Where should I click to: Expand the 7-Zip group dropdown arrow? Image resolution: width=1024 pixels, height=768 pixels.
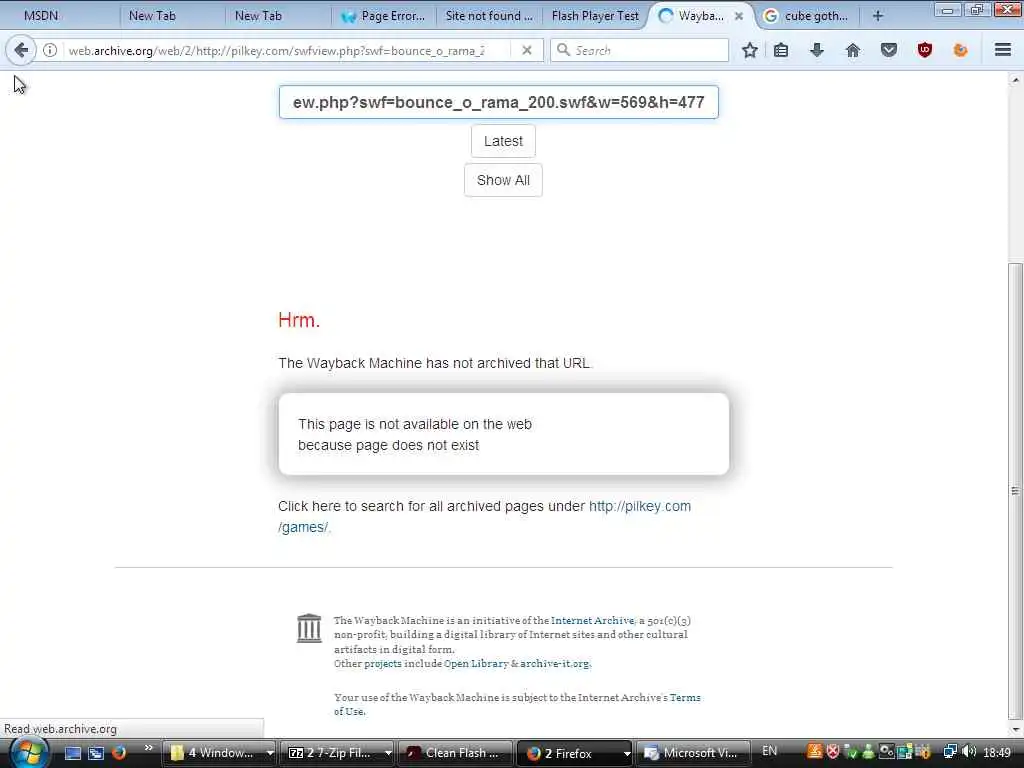[387, 753]
